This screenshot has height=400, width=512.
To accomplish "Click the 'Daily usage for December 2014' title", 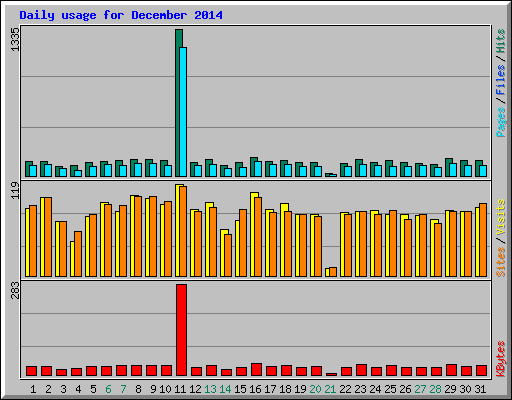I will point(121,15).
